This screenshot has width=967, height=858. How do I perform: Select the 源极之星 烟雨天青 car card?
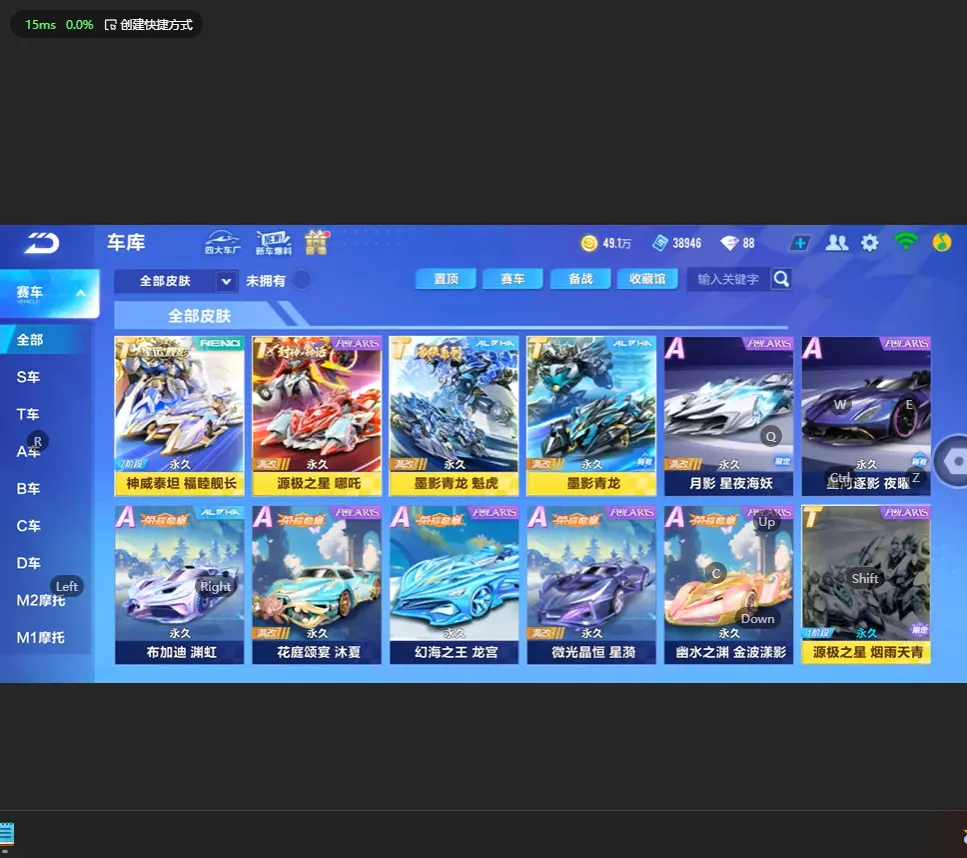[x=866, y=585]
